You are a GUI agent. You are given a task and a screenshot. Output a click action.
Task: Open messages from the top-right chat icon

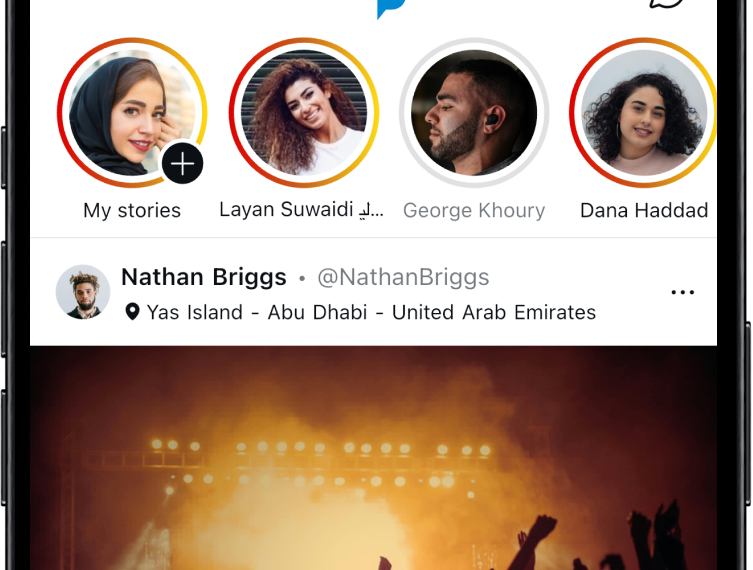click(666, 4)
